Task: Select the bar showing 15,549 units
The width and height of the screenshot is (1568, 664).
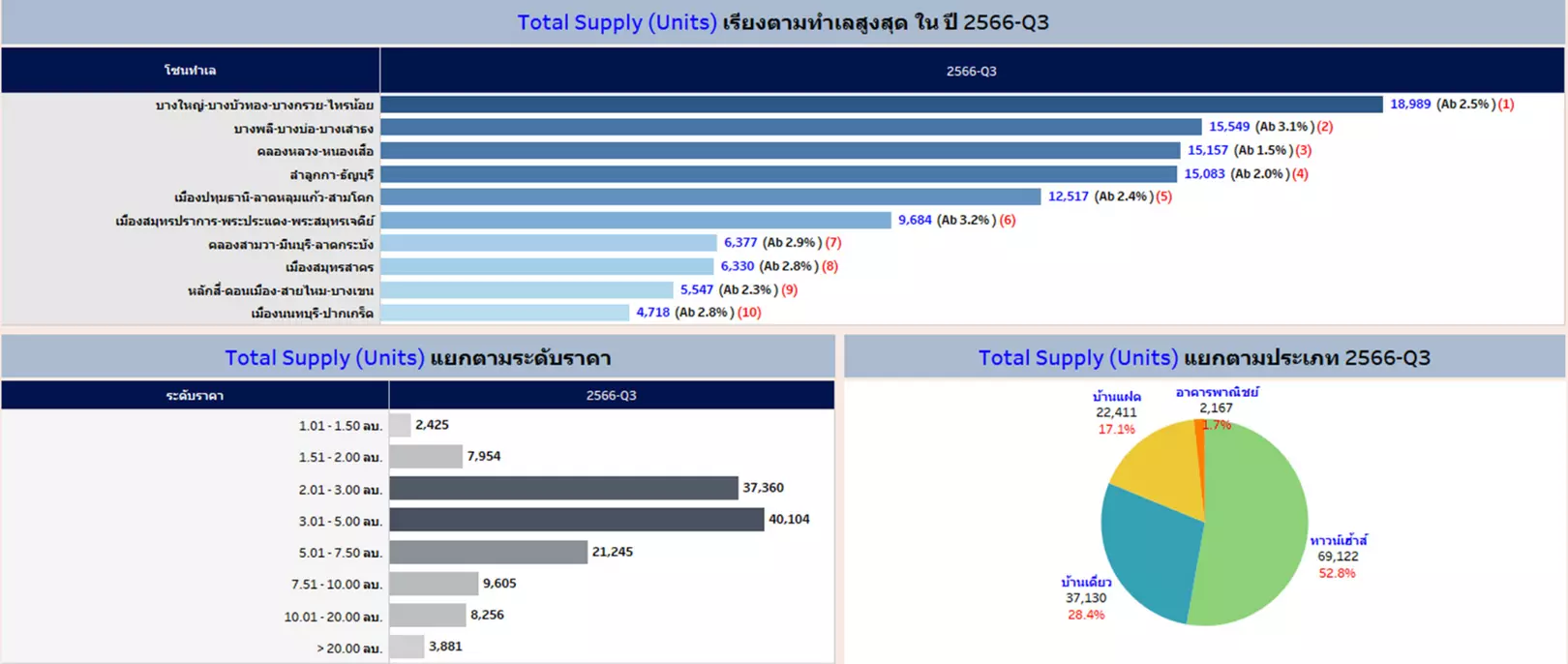Action: [x=791, y=127]
